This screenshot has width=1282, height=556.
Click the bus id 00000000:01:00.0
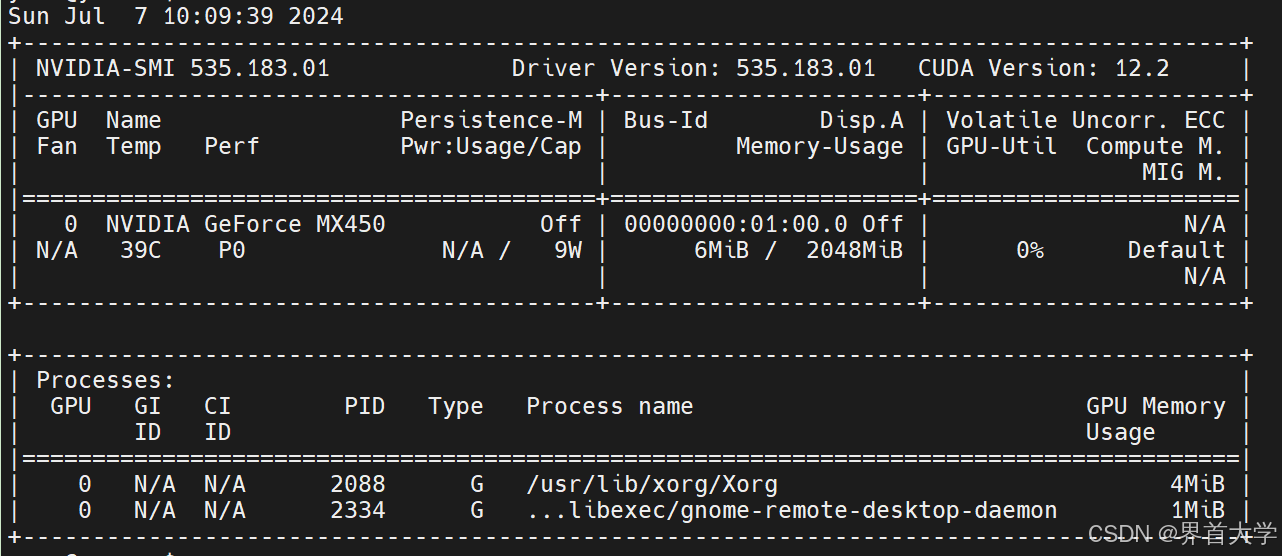735,225
